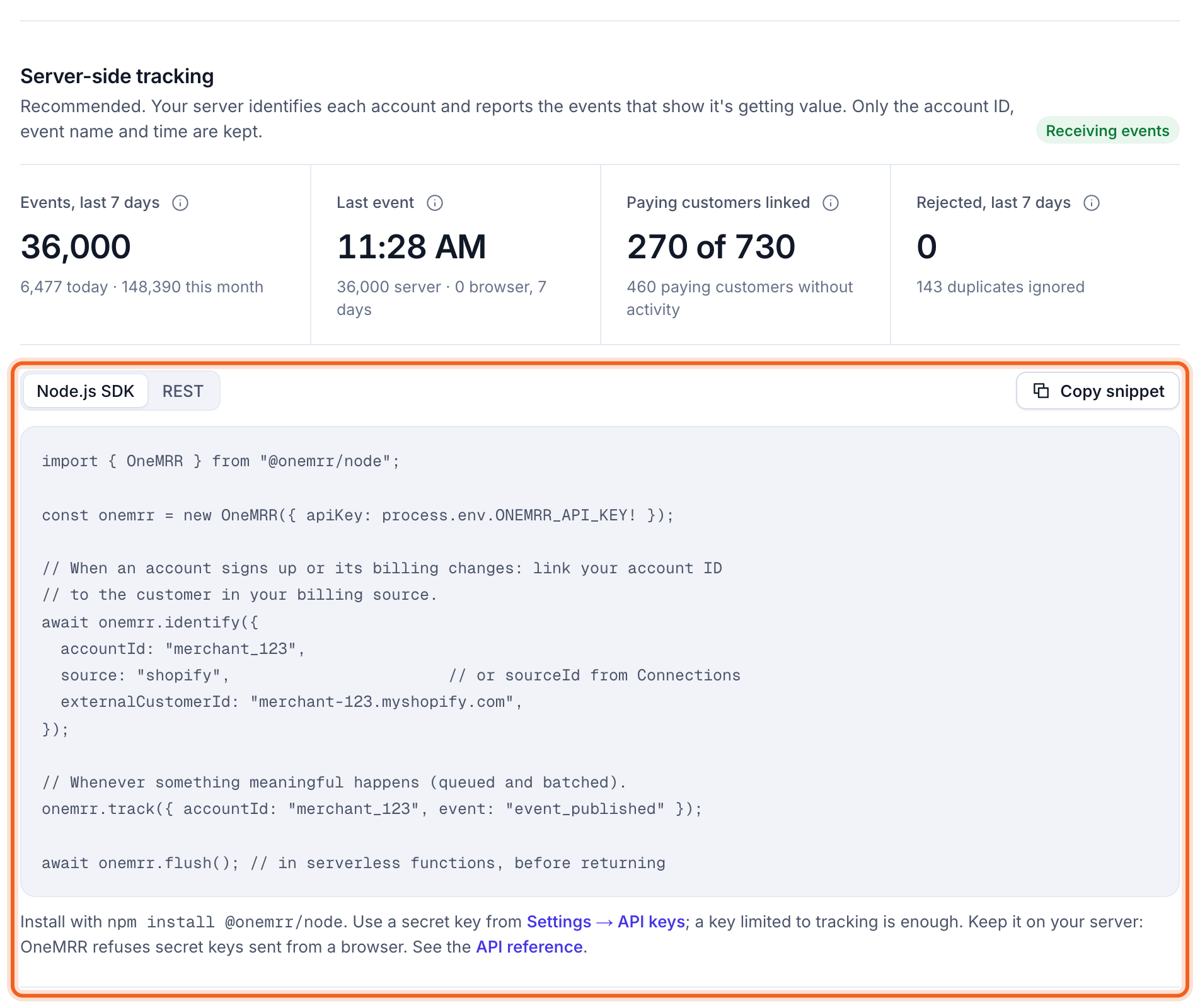Open info icon beside Last event
This screenshot has height=1008, width=1200.
click(x=435, y=203)
